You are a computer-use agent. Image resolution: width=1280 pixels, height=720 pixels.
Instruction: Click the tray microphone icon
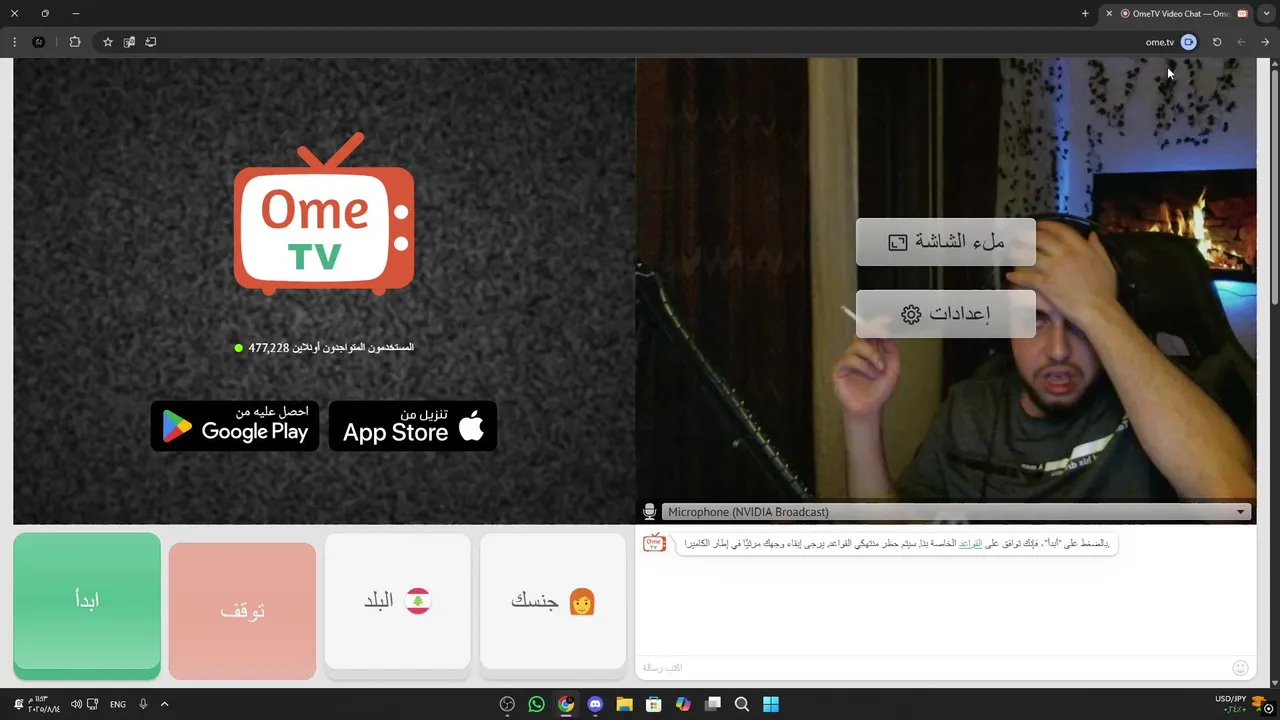143,704
